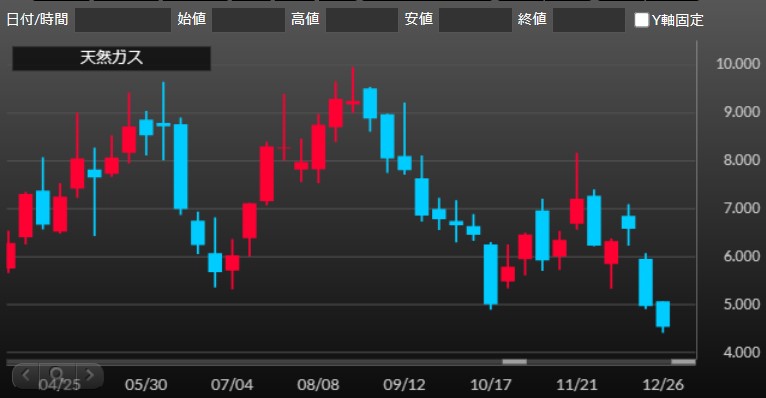This screenshot has width=766, height=398.
Task: Click the 高値 value field
Action: coord(362,20)
